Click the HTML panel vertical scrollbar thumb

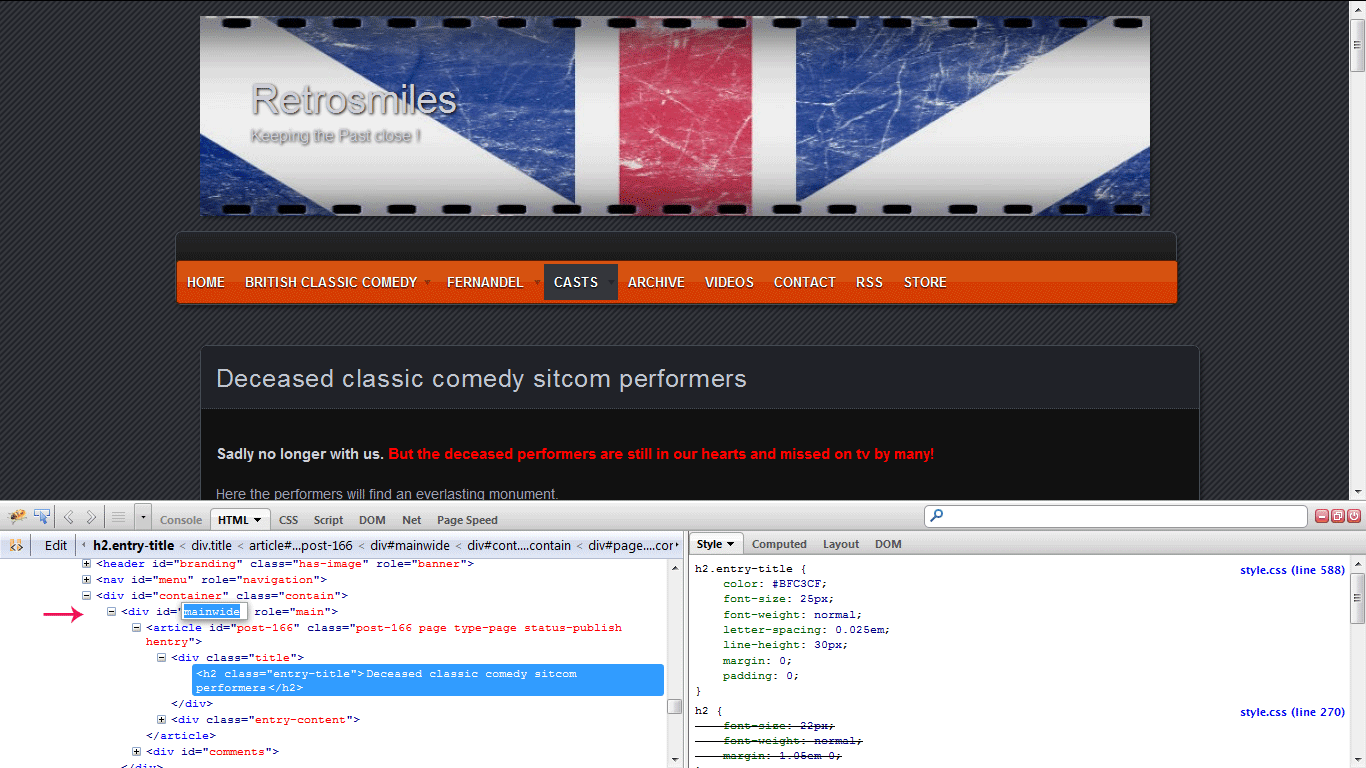pyautogui.click(x=674, y=707)
